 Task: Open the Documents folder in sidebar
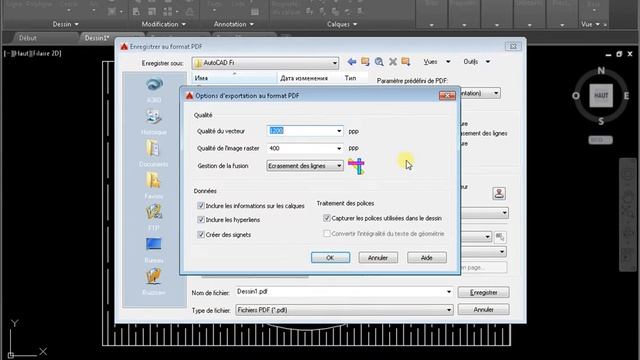(154, 154)
